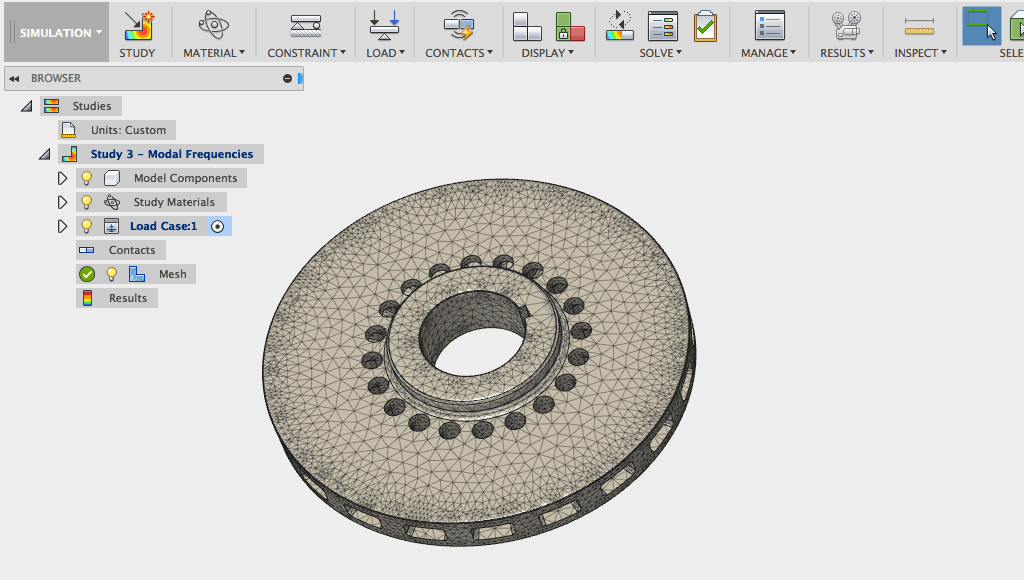This screenshot has width=1024, height=580.
Task: Collapse the Study 3 – Modal Frequencies node
Action: click(44, 154)
